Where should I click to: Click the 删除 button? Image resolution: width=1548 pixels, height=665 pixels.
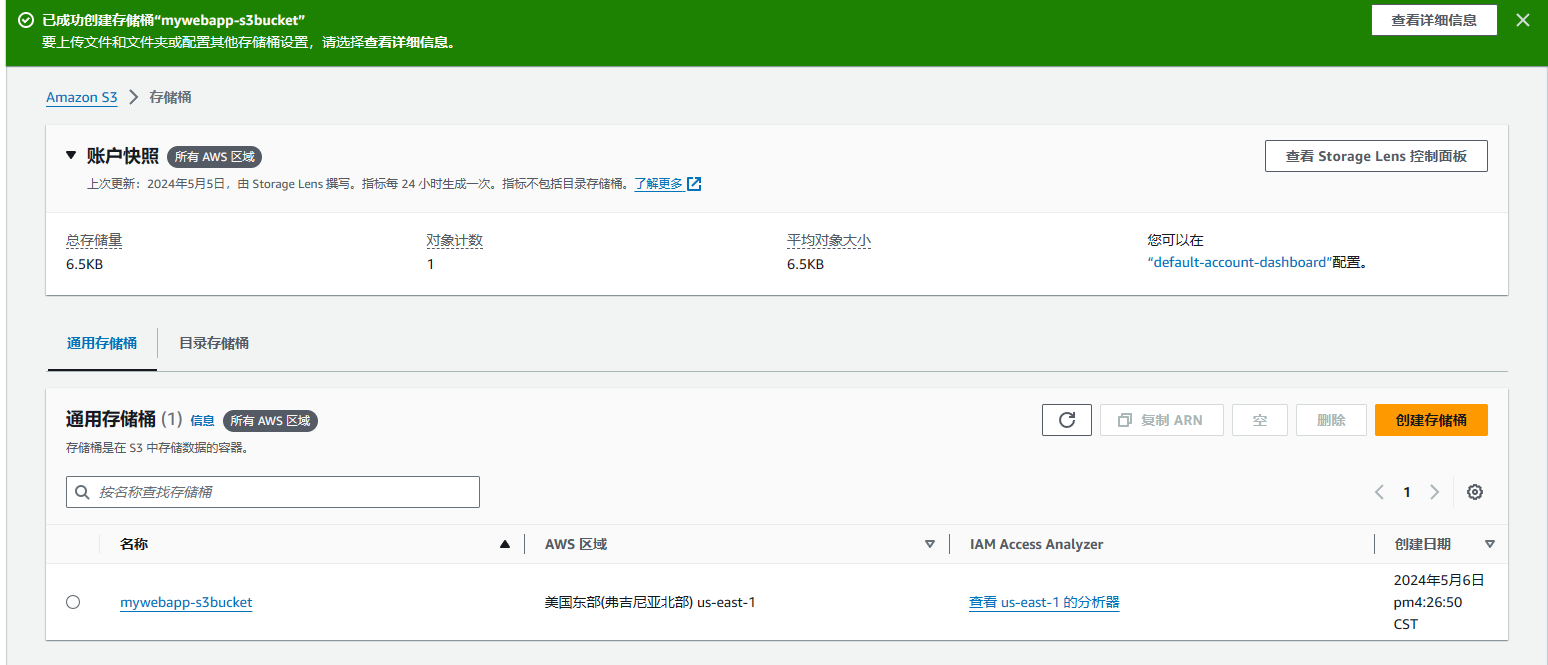click(1331, 420)
